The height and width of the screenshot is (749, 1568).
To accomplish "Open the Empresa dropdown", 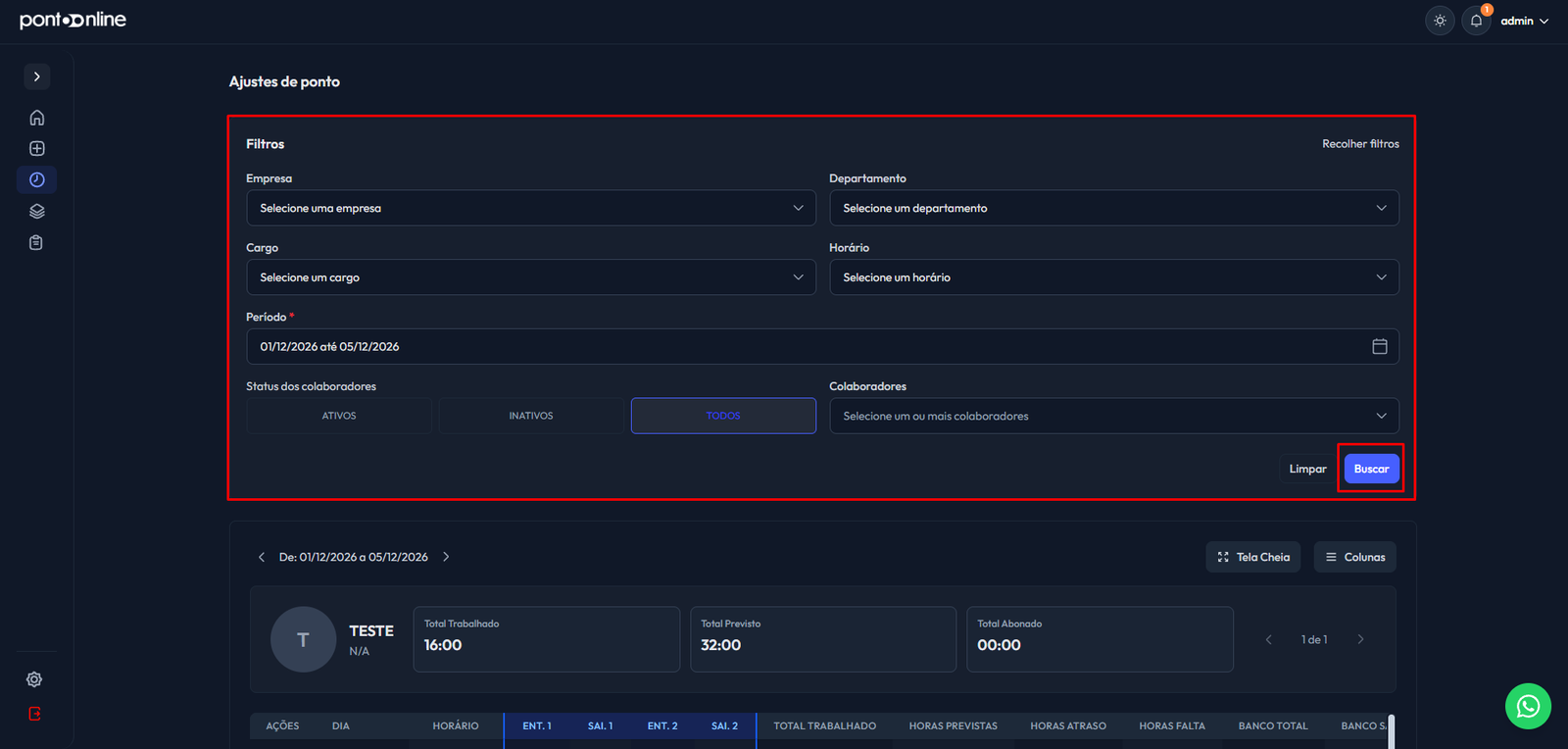I will [x=531, y=208].
